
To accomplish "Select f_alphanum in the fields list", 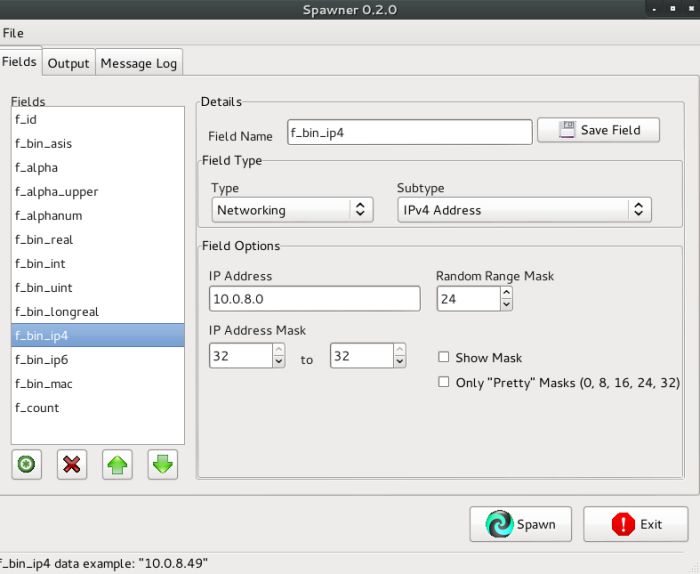I will 98,216.
